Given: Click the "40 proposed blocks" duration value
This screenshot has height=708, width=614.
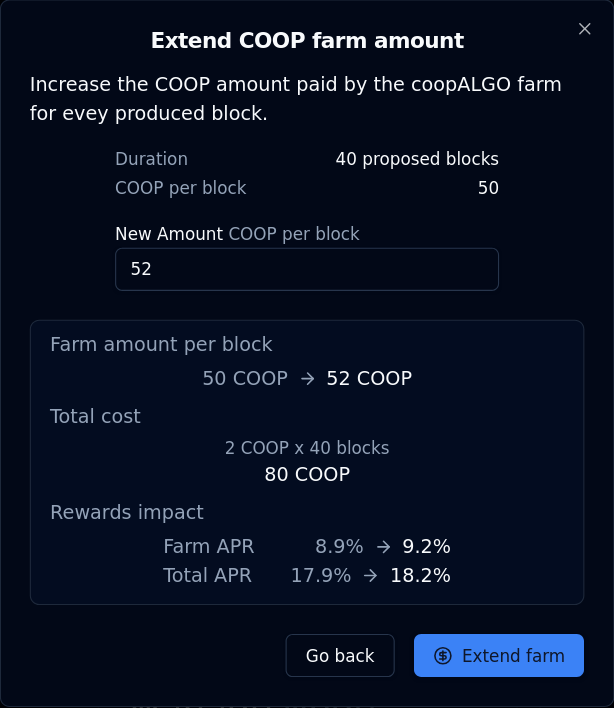Looking at the screenshot, I should click(x=417, y=159).
